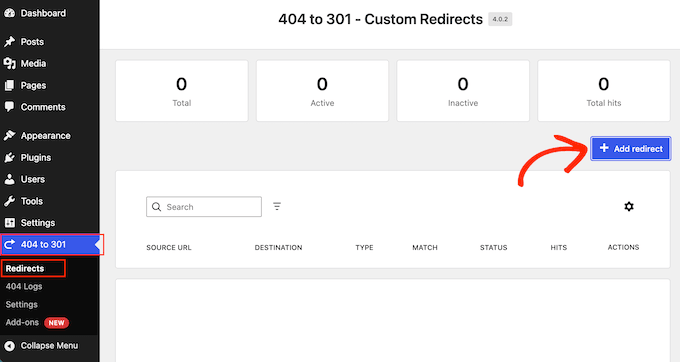Click the 404 to 301 redirect arrow icon

click(x=9, y=245)
